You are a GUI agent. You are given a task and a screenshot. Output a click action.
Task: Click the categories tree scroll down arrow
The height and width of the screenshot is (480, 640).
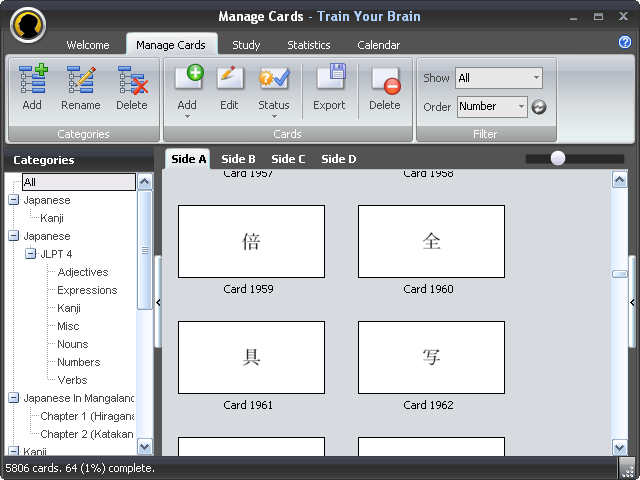point(144,447)
